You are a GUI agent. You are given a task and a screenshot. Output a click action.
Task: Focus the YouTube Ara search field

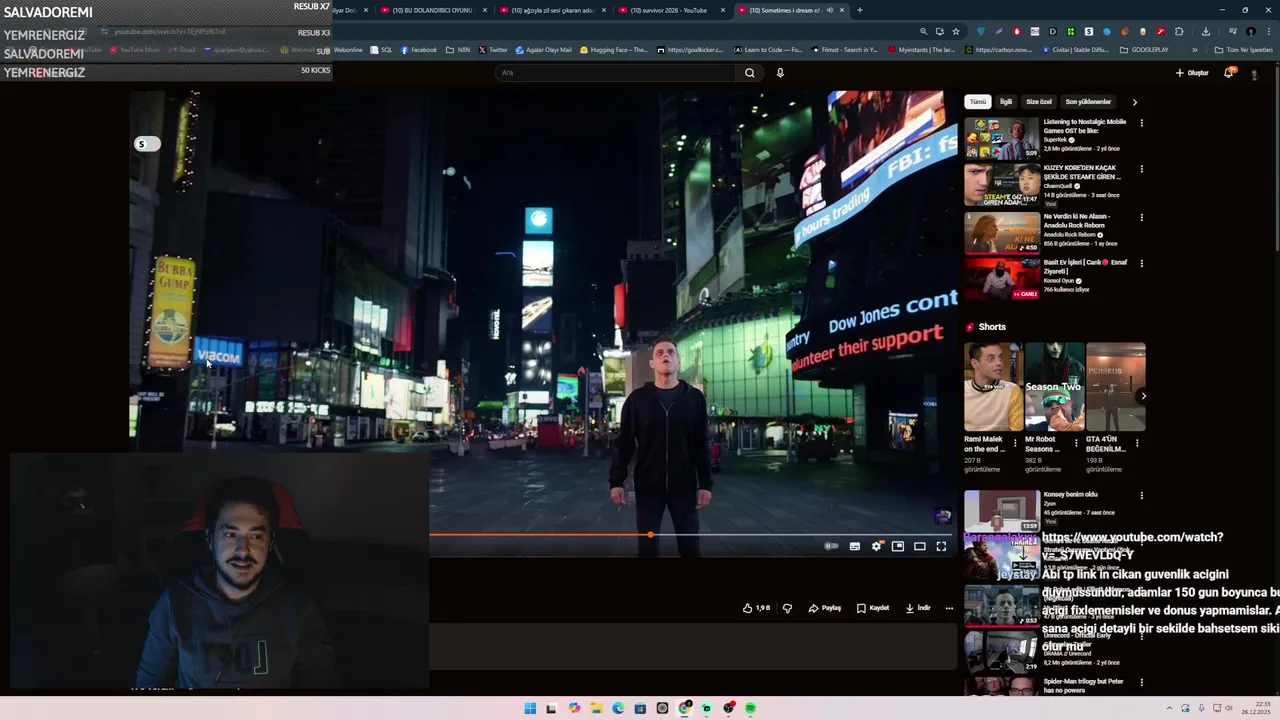coord(617,72)
